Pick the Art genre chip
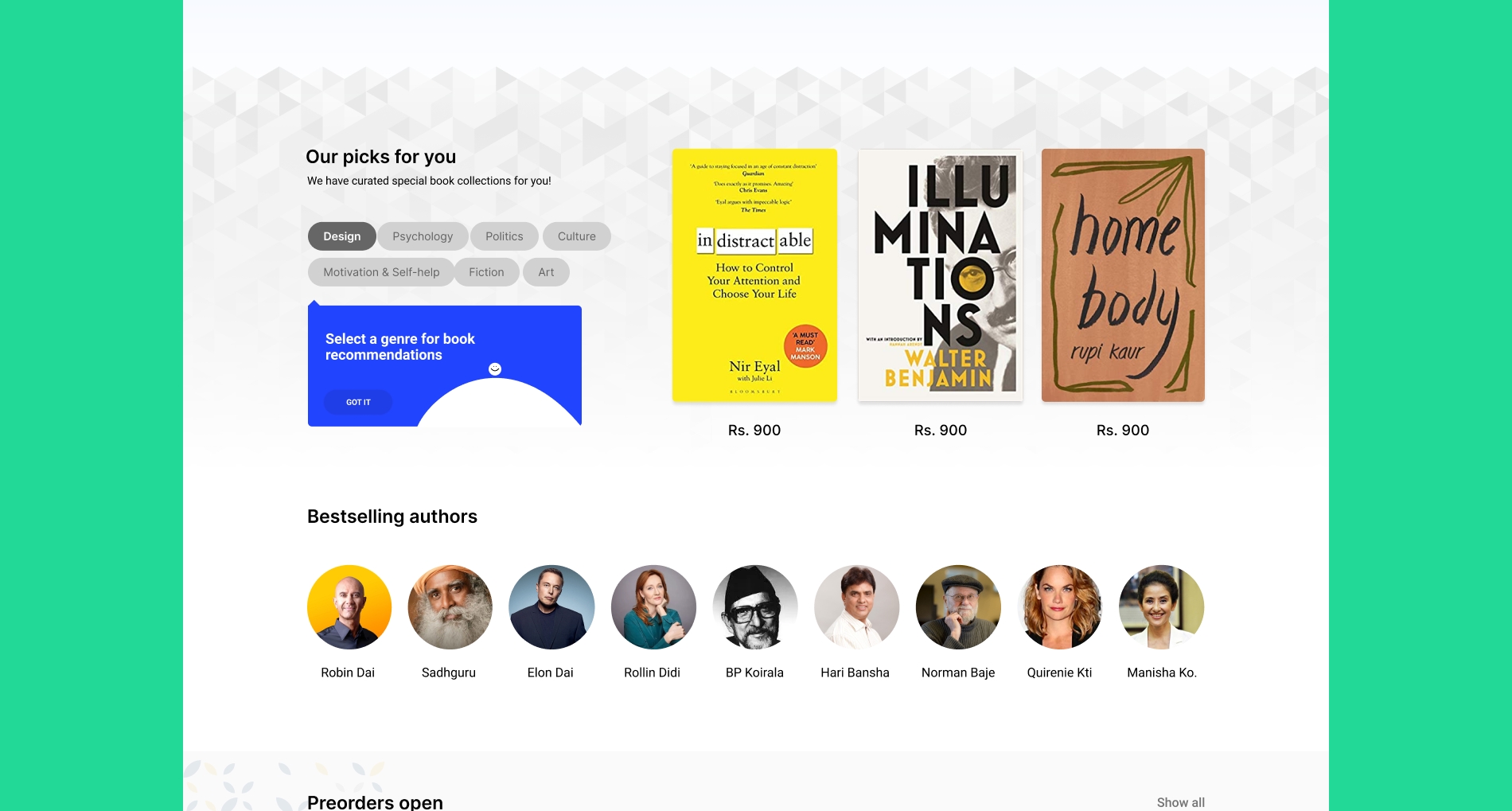1512x811 pixels. click(x=546, y=272)
